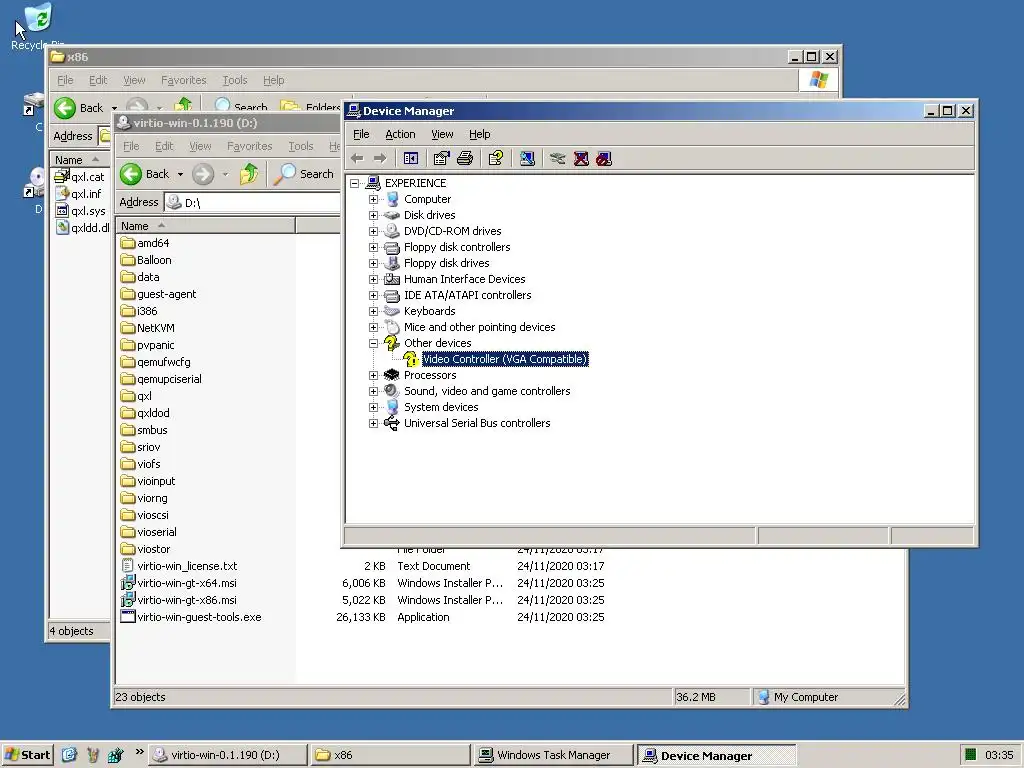1024x768 pixels.
Task: Open Favorites menu in virtio-win window
Action: tap(249, 146)
